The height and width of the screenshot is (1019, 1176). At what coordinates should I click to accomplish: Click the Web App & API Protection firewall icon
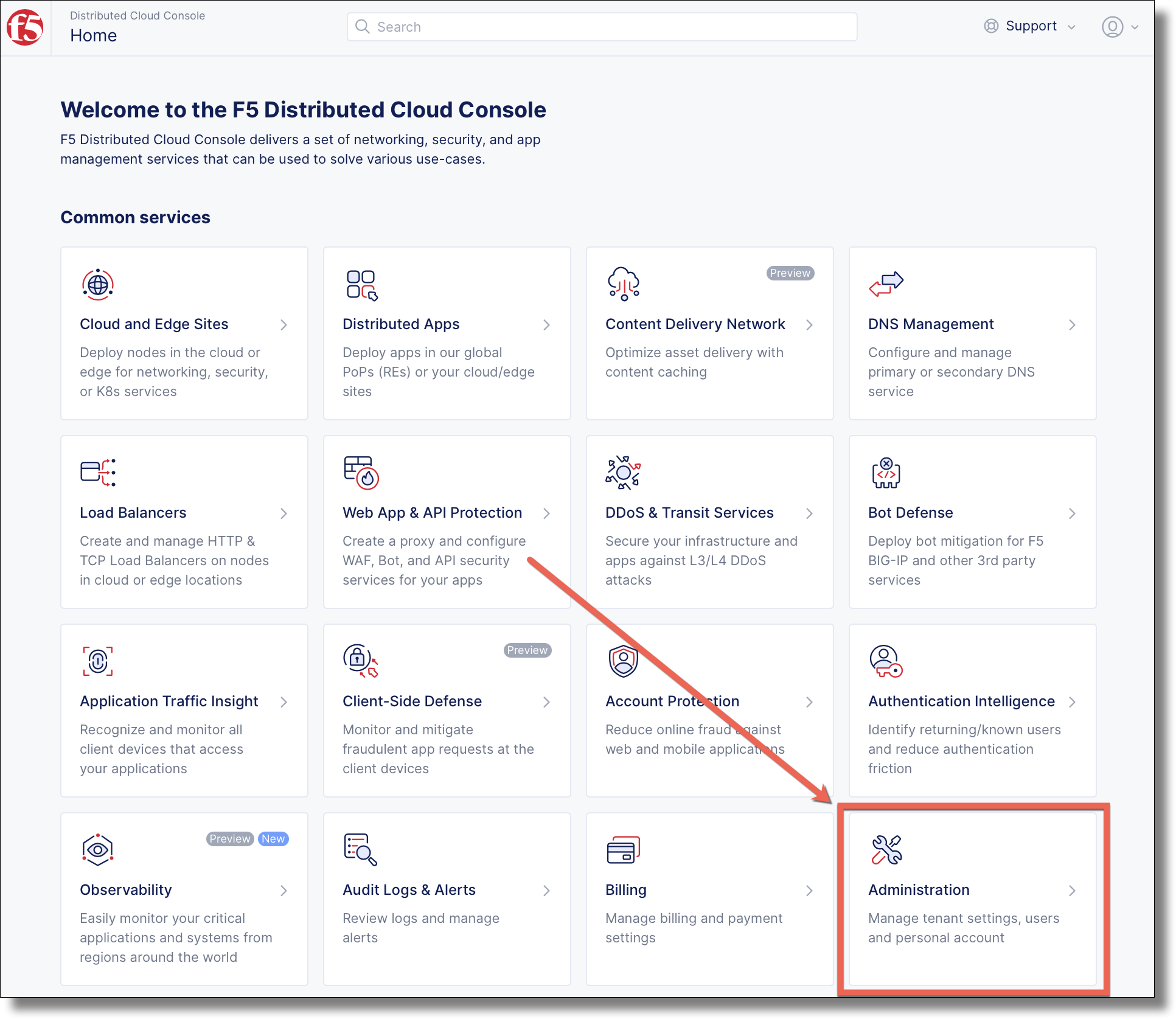[361, 473]
